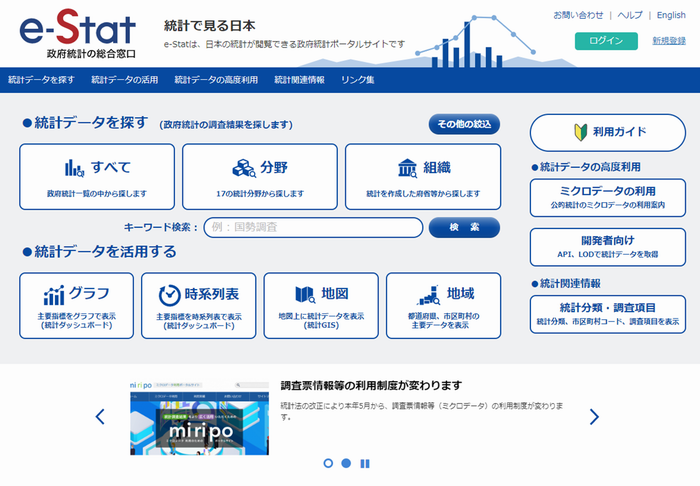Click すべて card title text

coord(111,167)
